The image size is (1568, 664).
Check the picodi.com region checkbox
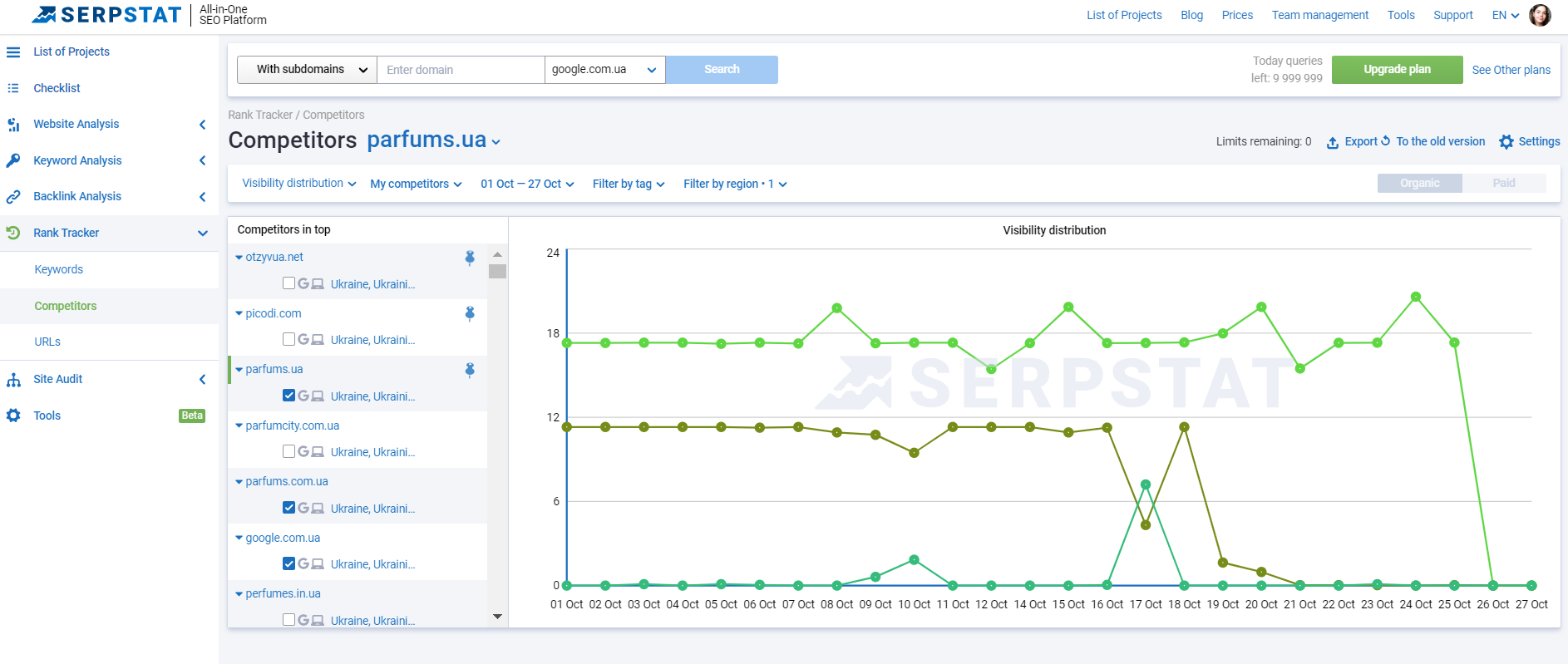pos(288,339)
